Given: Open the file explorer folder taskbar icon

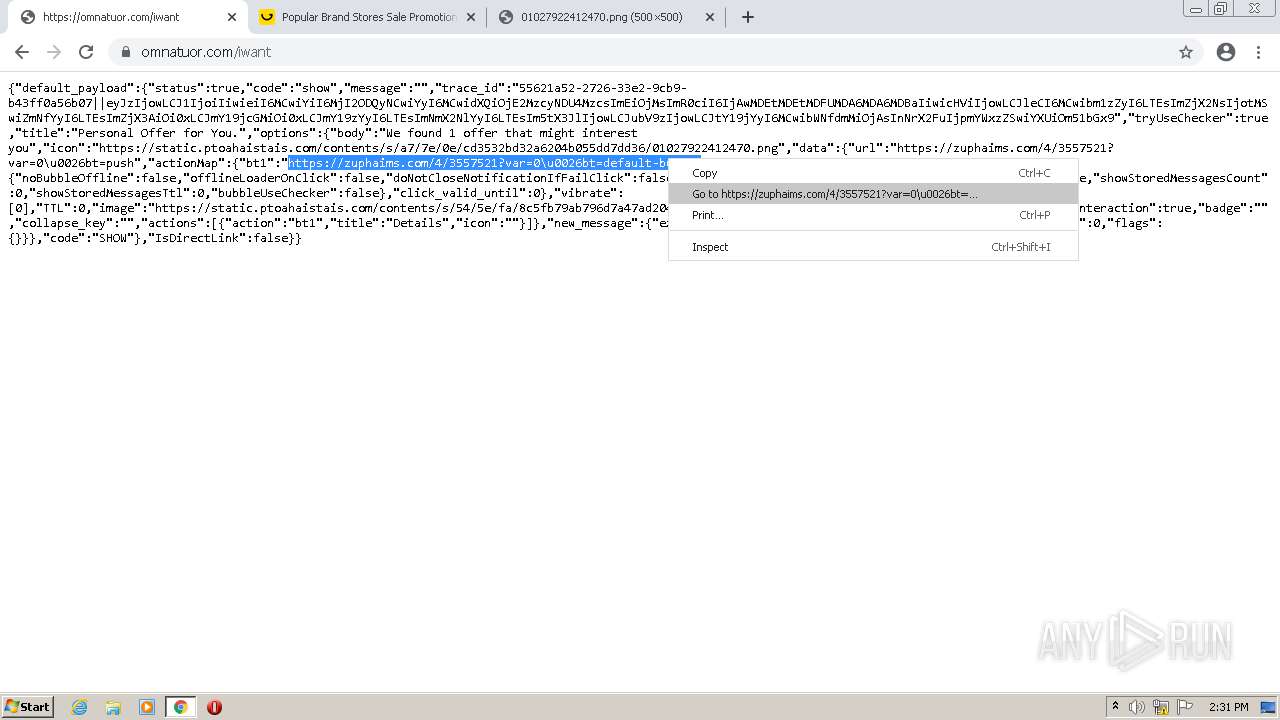Looking at the screenshot, I should coord(113,707).
